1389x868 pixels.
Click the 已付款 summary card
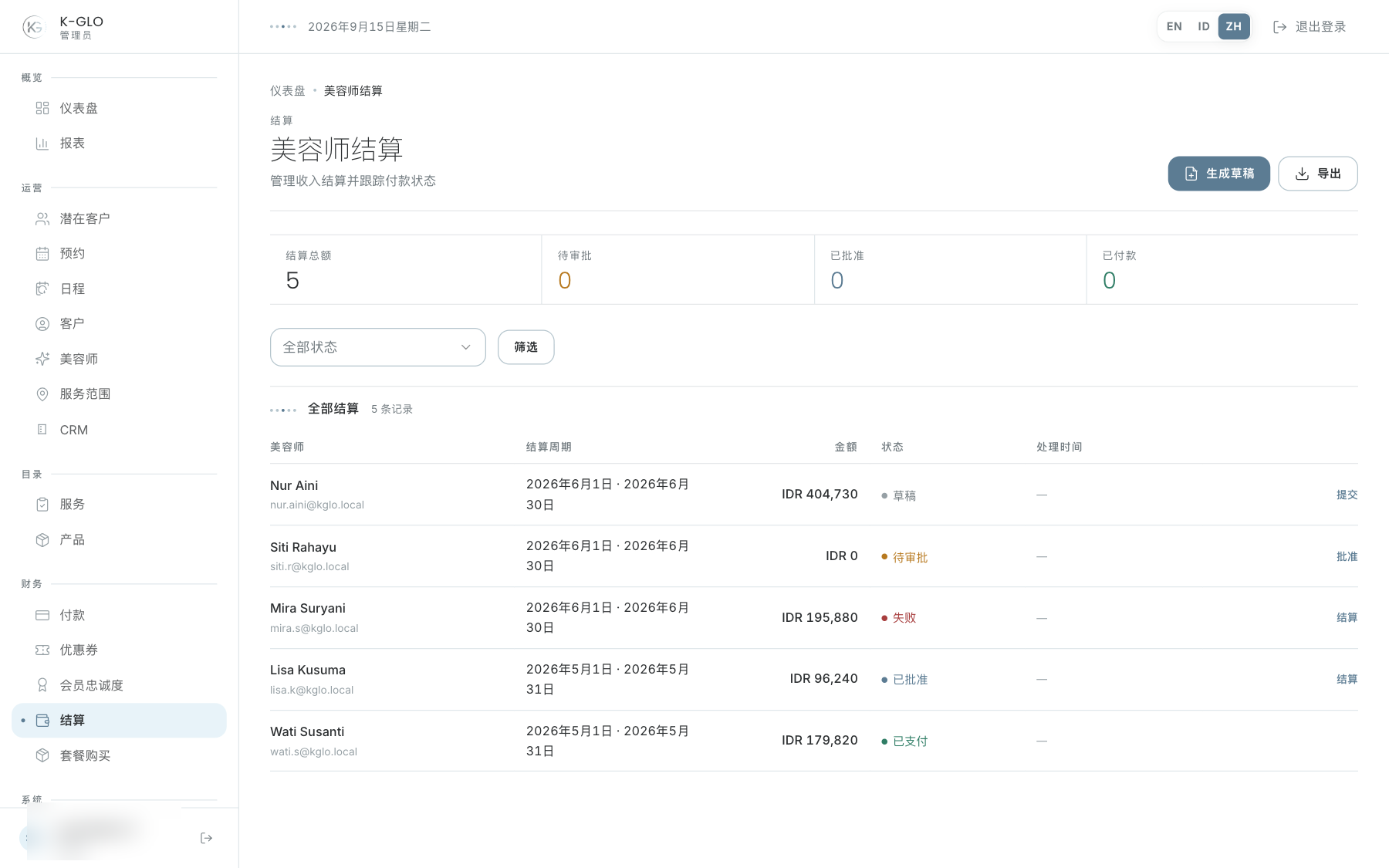tap(1222, 270)
